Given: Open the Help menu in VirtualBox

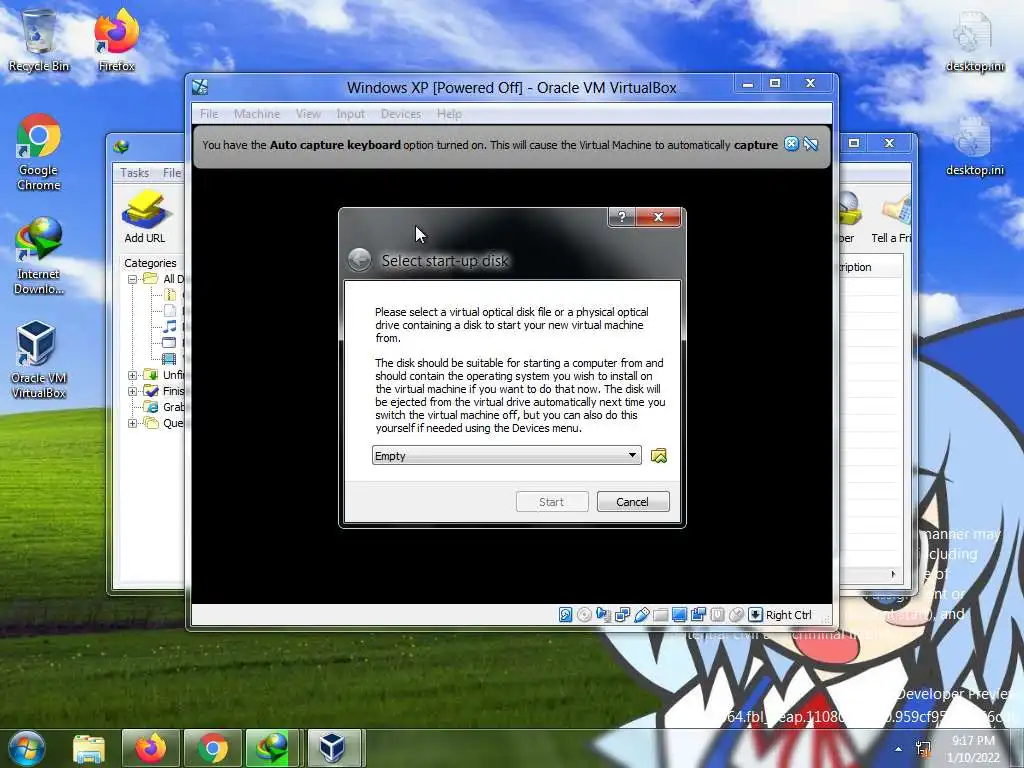Looking at the screenshot, I should (x=449, y=114).
